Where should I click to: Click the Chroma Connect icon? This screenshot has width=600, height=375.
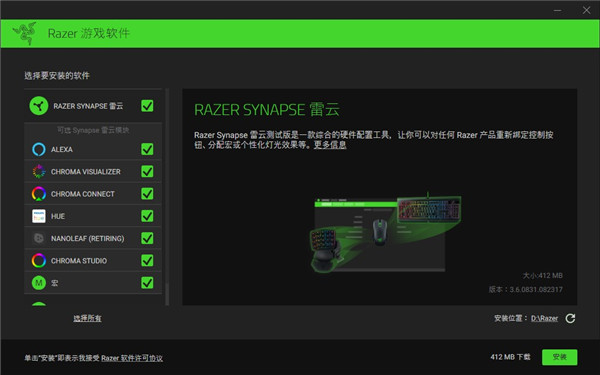coord(39,194)
